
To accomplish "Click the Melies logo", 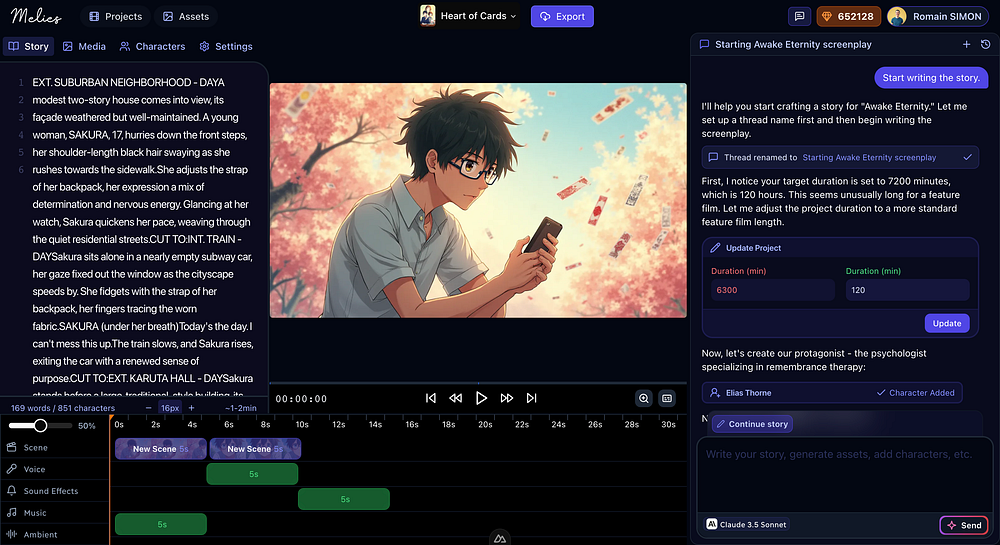I will (x=36, y=16).
